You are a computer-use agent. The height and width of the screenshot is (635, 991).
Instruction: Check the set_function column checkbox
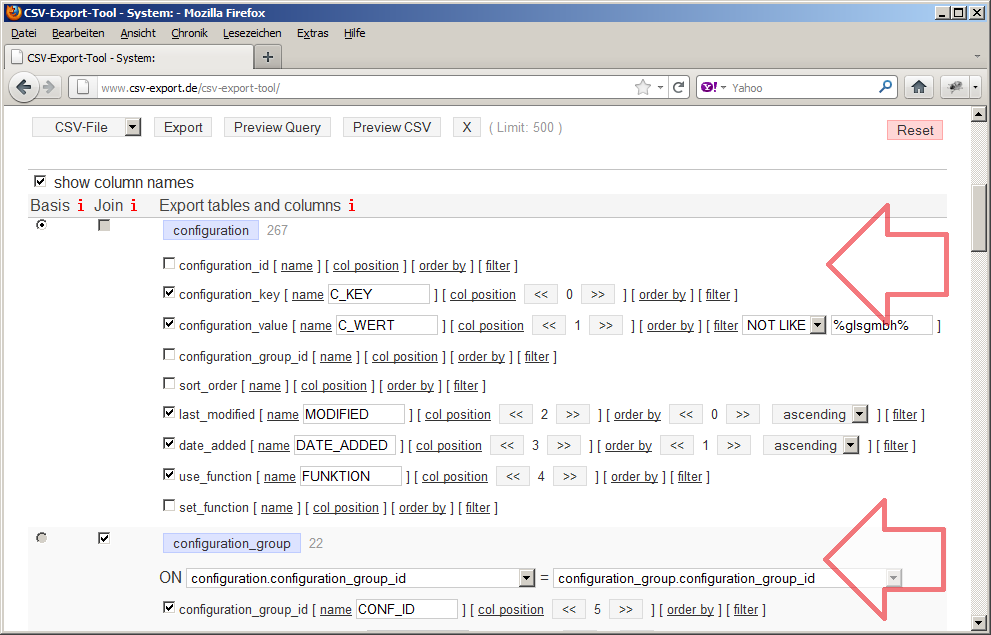pos(169,505)
